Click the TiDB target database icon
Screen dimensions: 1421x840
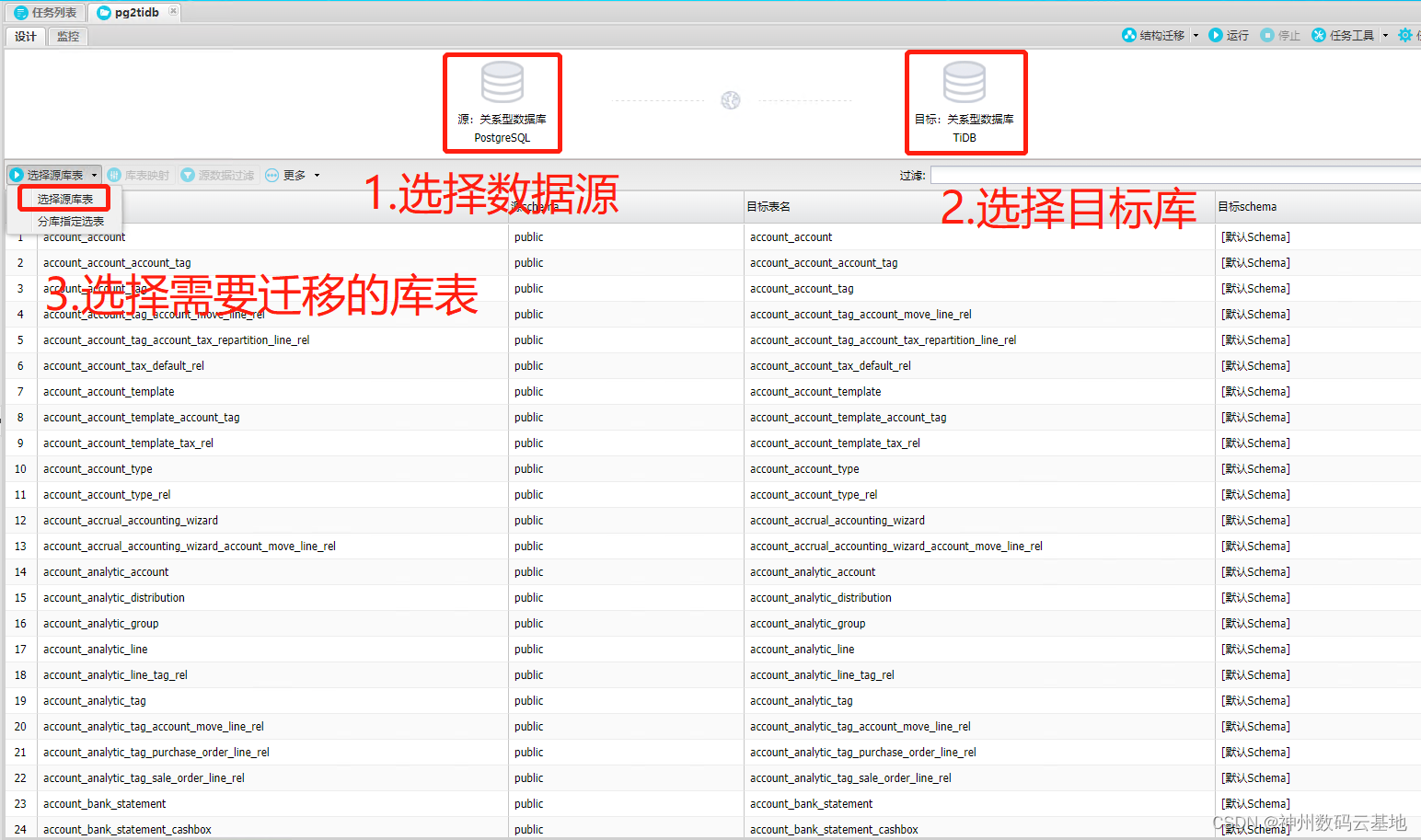coord(965,83)
